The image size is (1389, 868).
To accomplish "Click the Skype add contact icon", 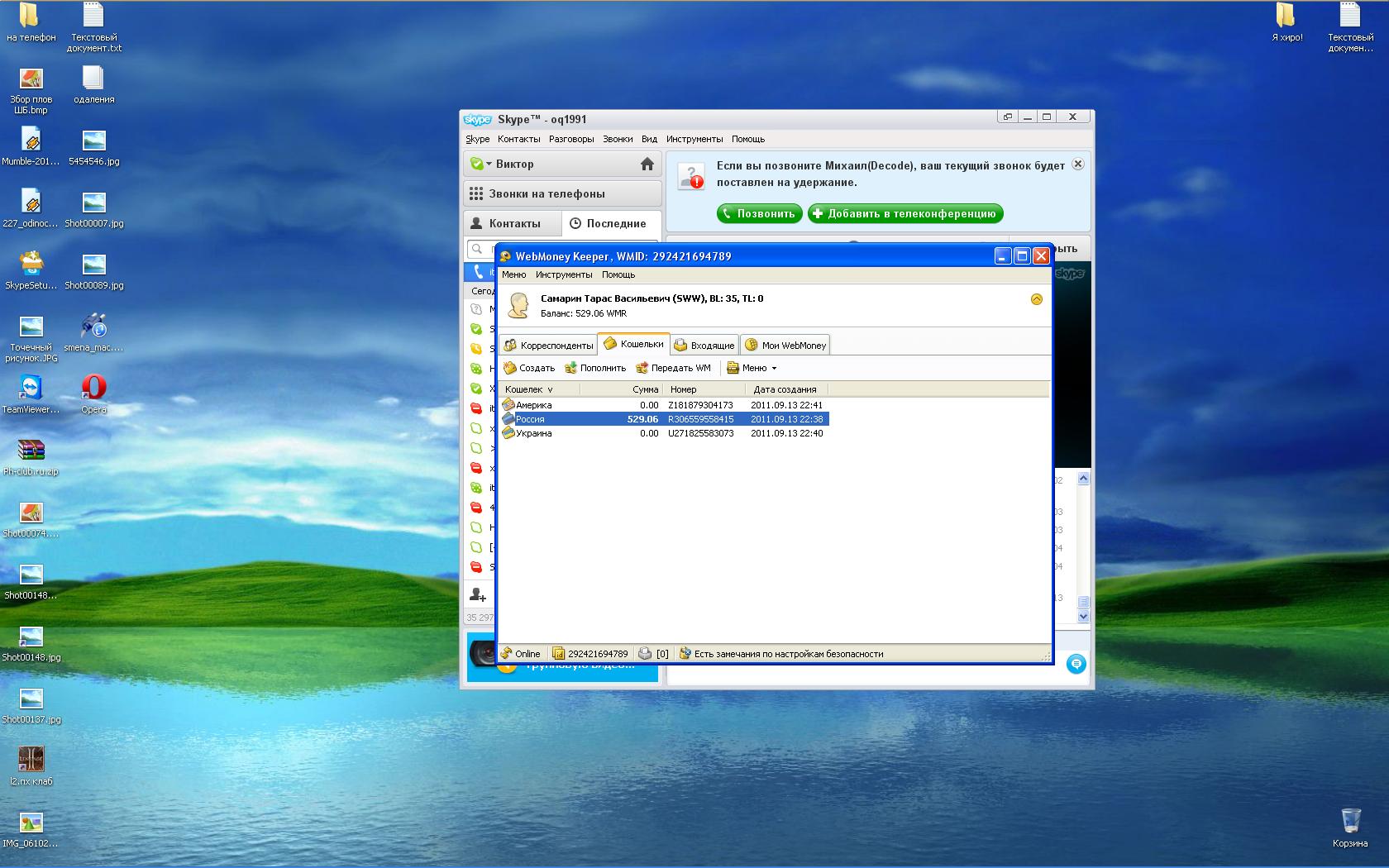I will coord(478,594).
